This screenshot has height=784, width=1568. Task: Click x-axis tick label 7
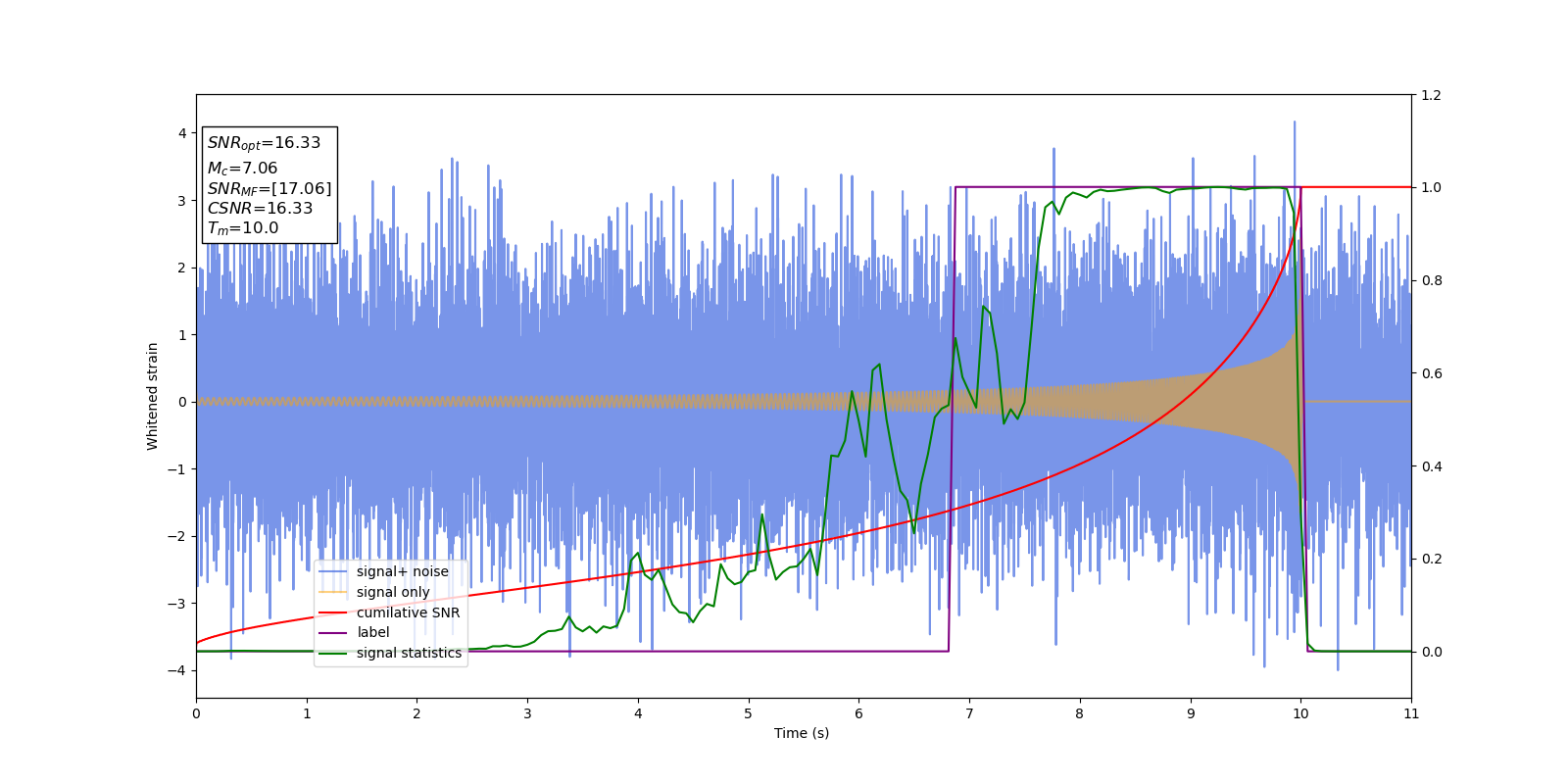[x=969, y=713]
